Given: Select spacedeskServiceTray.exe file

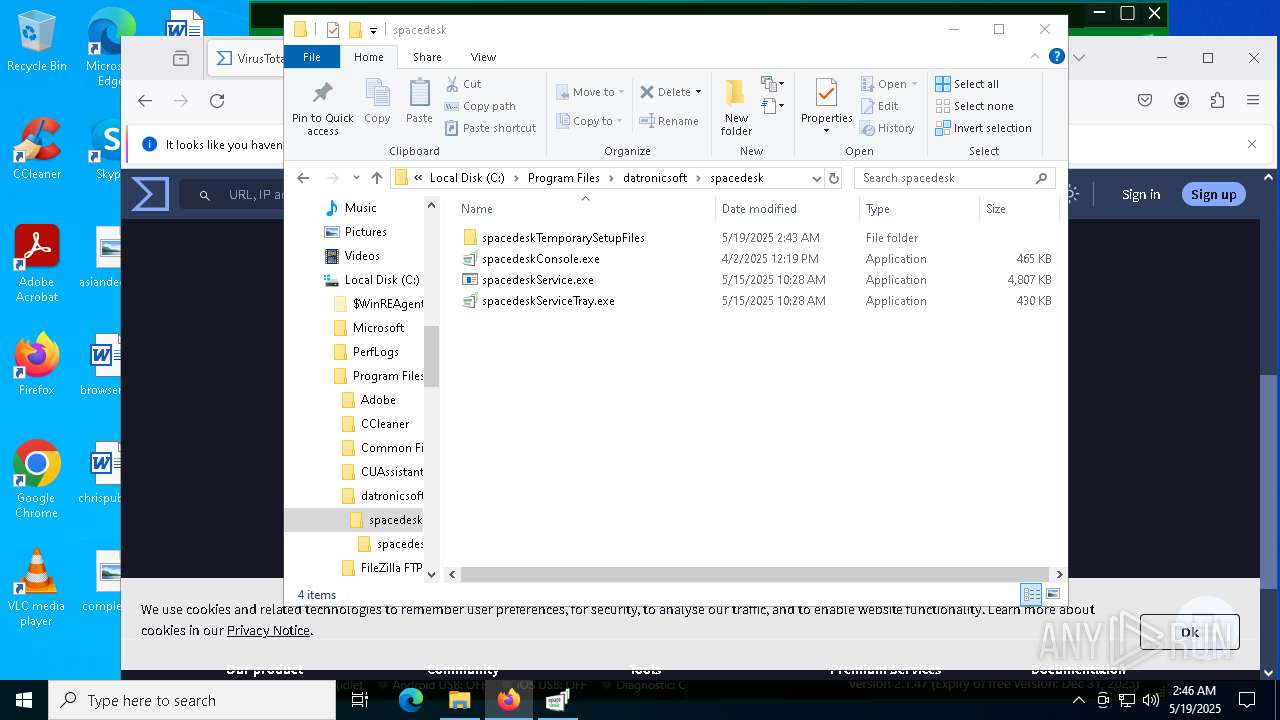Looking at the screenshot, I should pos(548,301).
